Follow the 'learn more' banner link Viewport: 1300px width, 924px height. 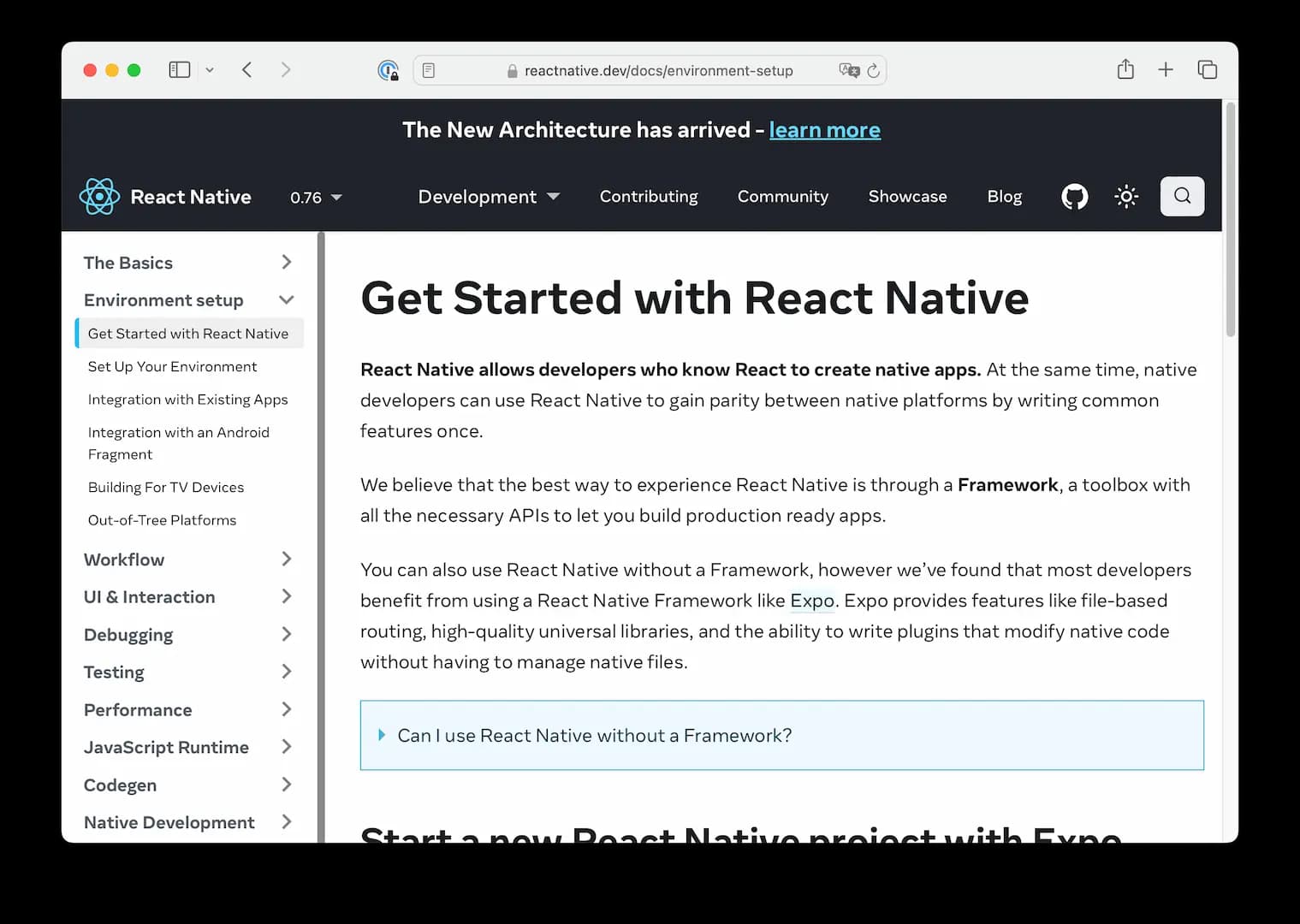coord(824,129)
